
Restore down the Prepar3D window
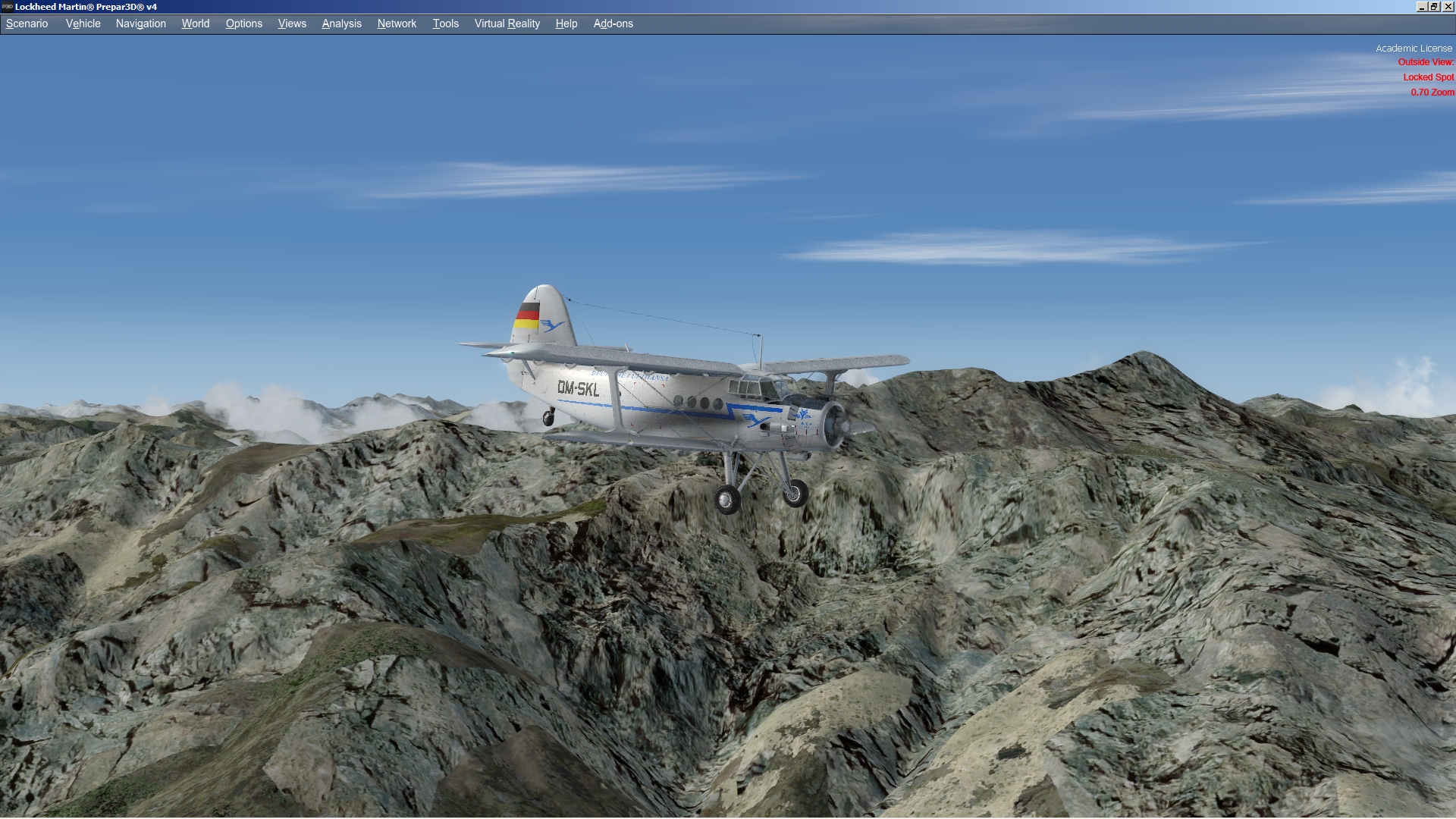[x=1434, y=6]
